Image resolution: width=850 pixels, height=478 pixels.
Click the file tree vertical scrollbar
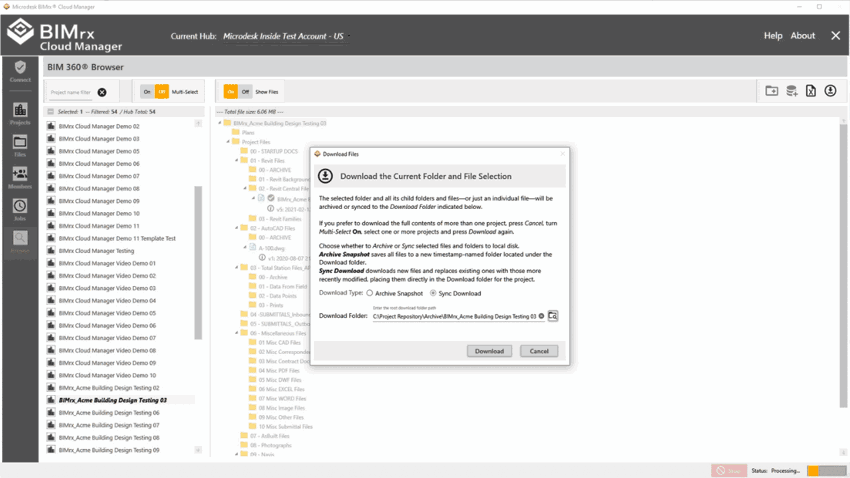pos(843,266)
